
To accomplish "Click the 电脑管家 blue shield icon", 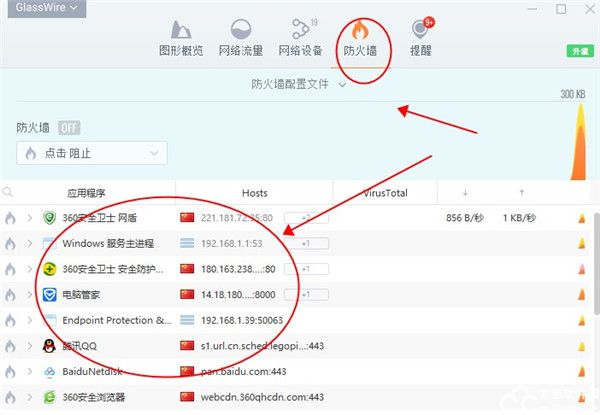I will [49, 295].
